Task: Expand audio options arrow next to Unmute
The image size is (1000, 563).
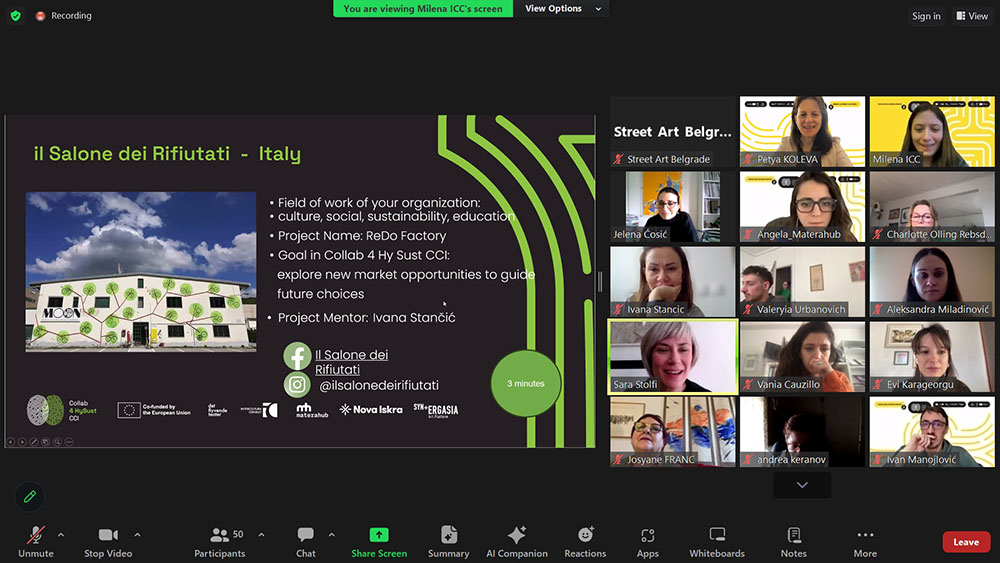Action: 61,535
